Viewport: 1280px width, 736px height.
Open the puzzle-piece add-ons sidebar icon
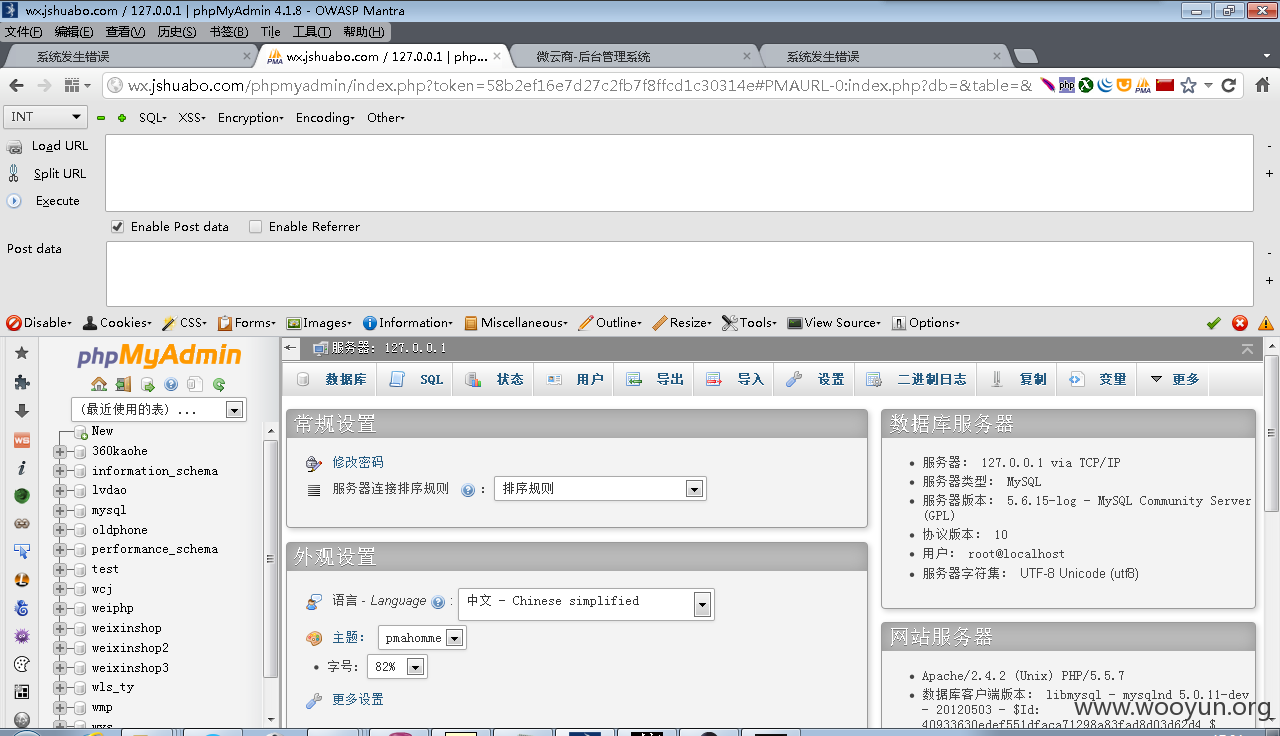point(21,382)
